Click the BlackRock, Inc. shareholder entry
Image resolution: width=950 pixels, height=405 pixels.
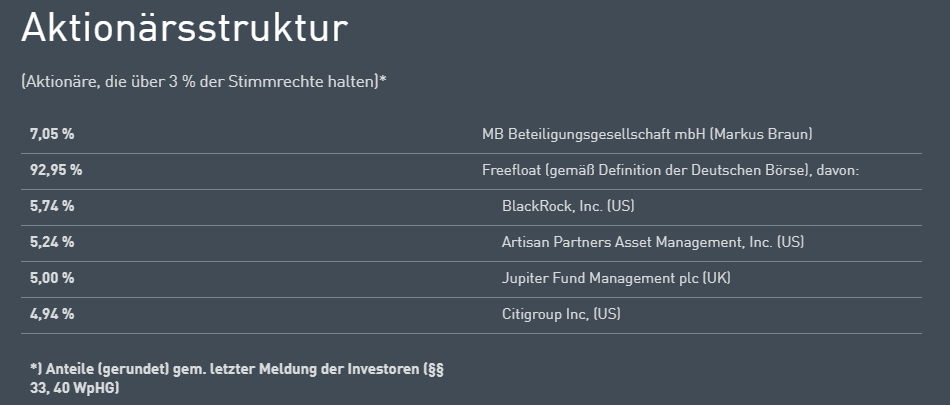(568, 206)
